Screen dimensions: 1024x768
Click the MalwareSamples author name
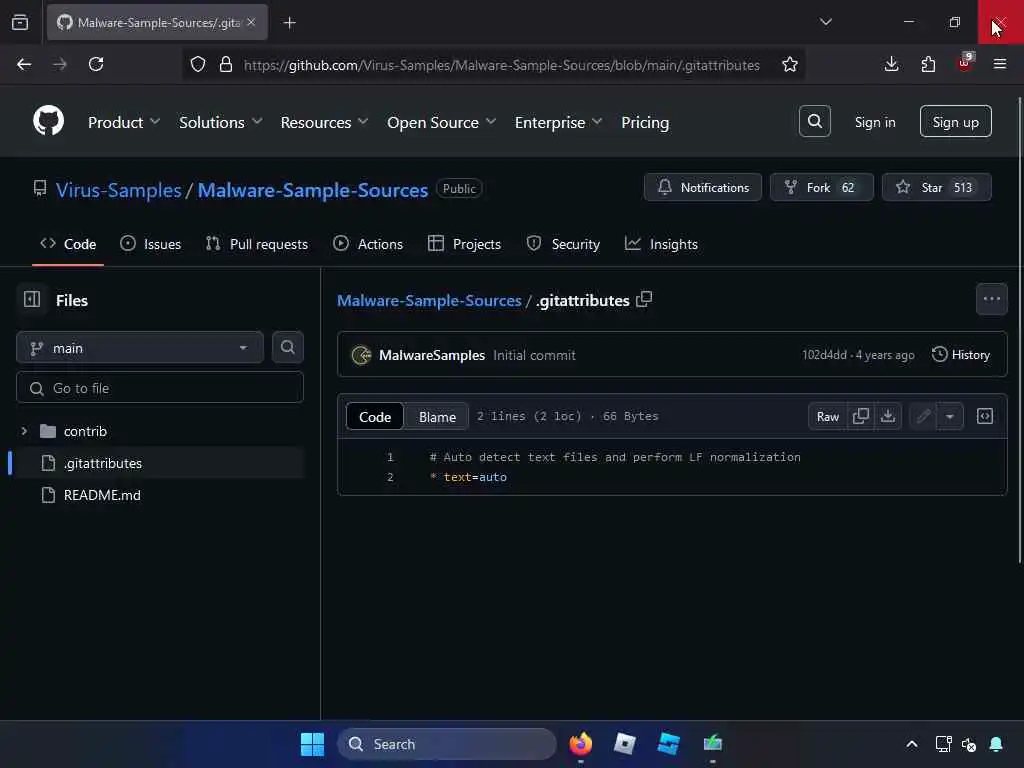[432, 355]
